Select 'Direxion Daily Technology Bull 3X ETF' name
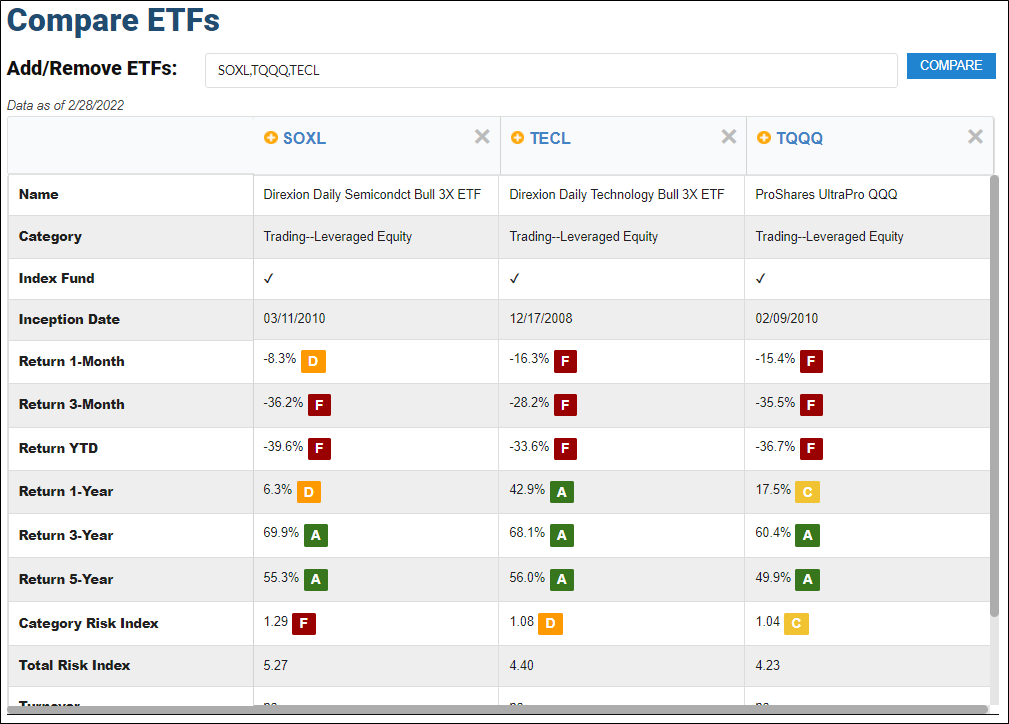The image size is (1009, 724). (616, 194)
